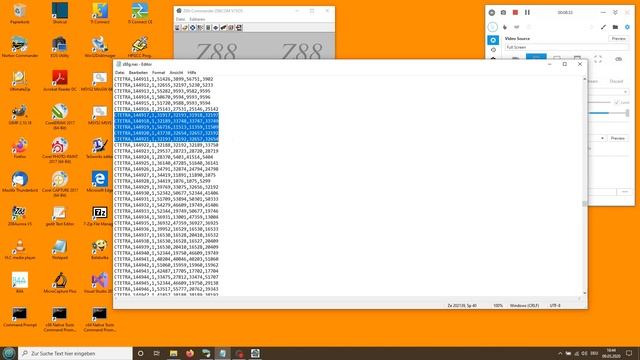Image resolution: width=640 pixels, height=360 pixels.
Task: Open Datei menu in Z88 Commander window
Action: pyautogui.click(x=180, y=19)
